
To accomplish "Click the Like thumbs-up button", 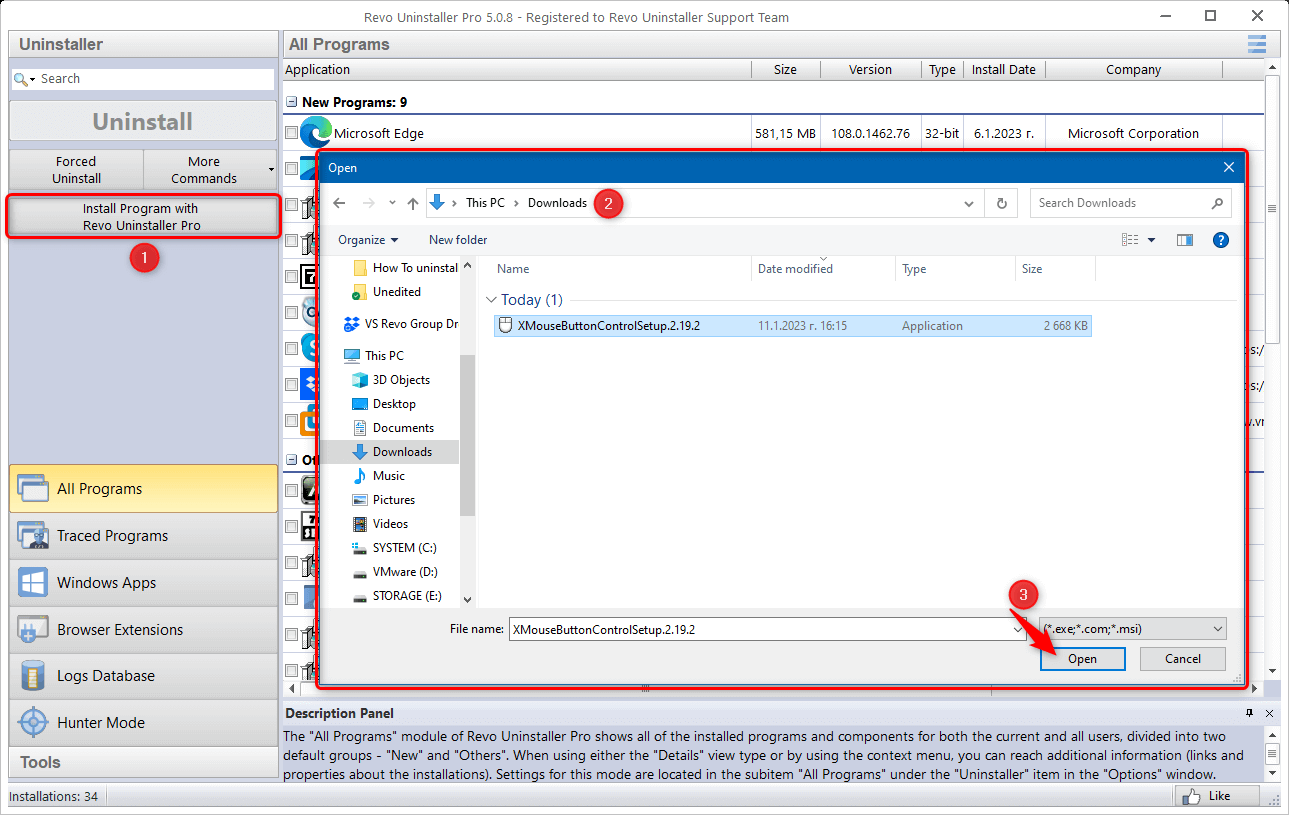I will pos(1217,796).
